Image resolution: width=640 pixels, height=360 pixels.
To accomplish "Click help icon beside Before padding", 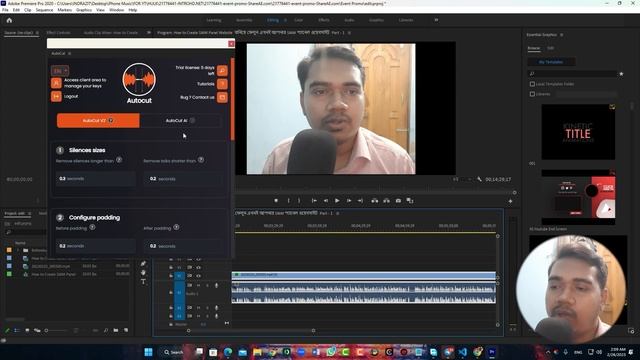I will (92, 227).
